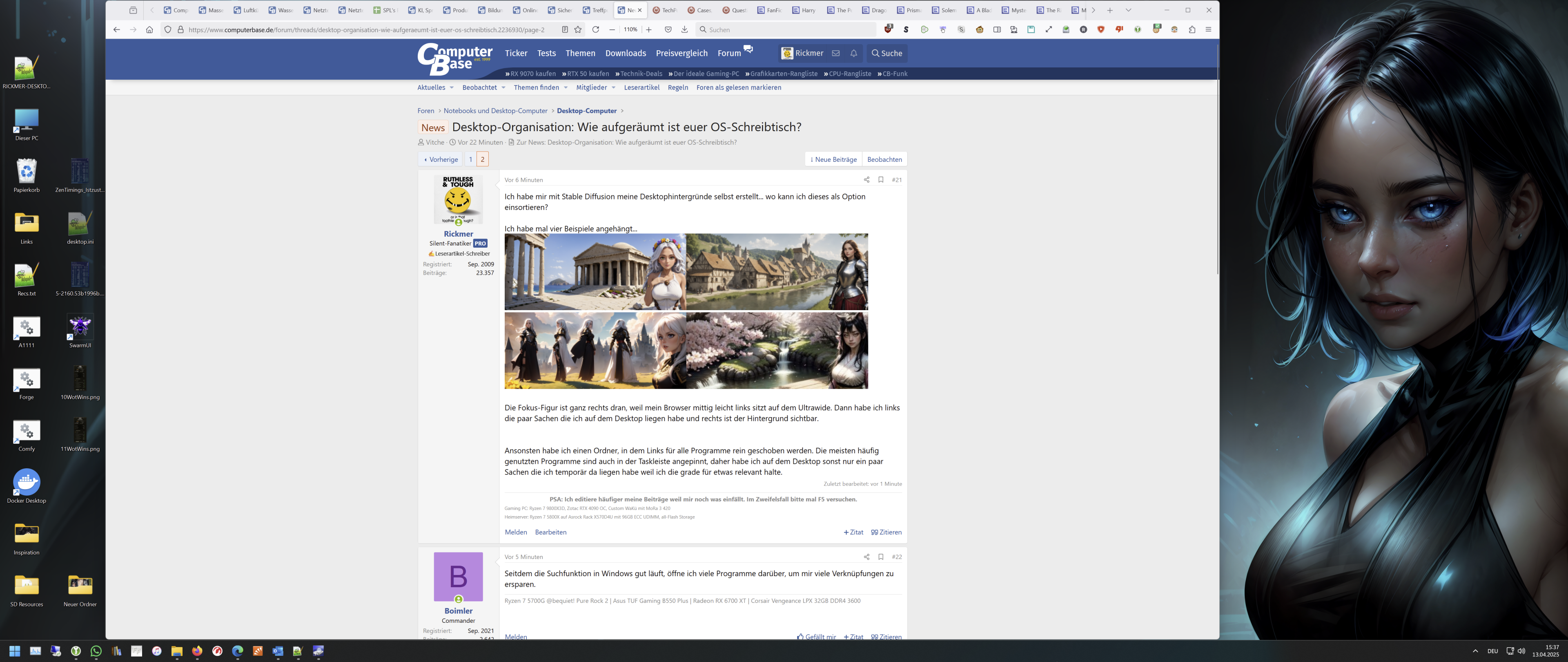This screenshot has width=1568, height=662.
Task: Expand the Mitglieder dropdown arrow
Action: coord(613,88)
